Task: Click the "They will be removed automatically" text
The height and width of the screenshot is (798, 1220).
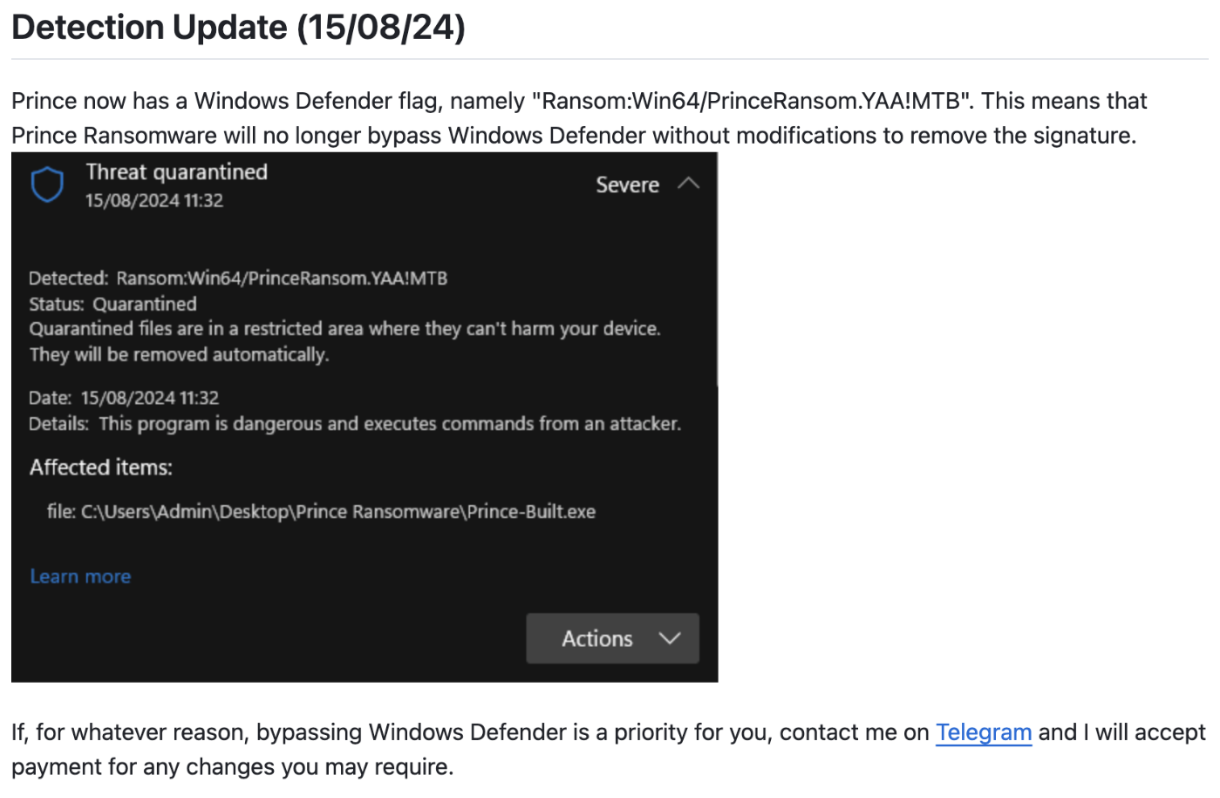Action: point(179,354)
